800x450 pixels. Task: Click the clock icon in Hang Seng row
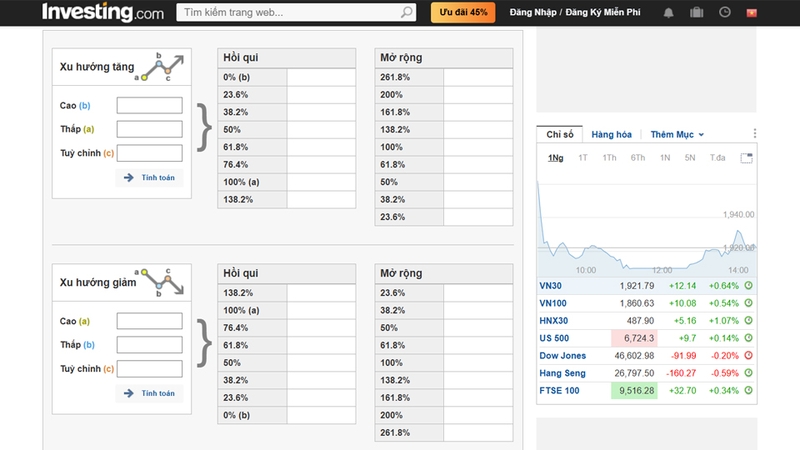(x=748, y=373)
